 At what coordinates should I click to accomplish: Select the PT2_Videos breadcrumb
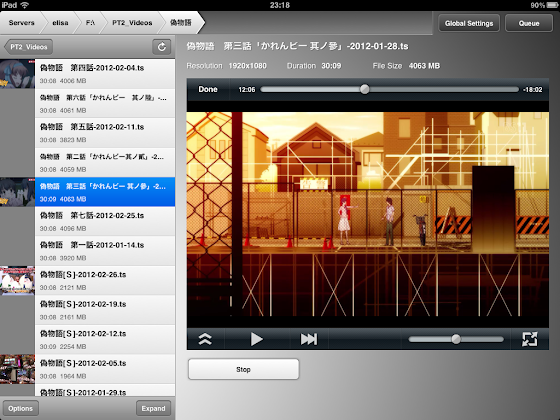pos(132,23)
